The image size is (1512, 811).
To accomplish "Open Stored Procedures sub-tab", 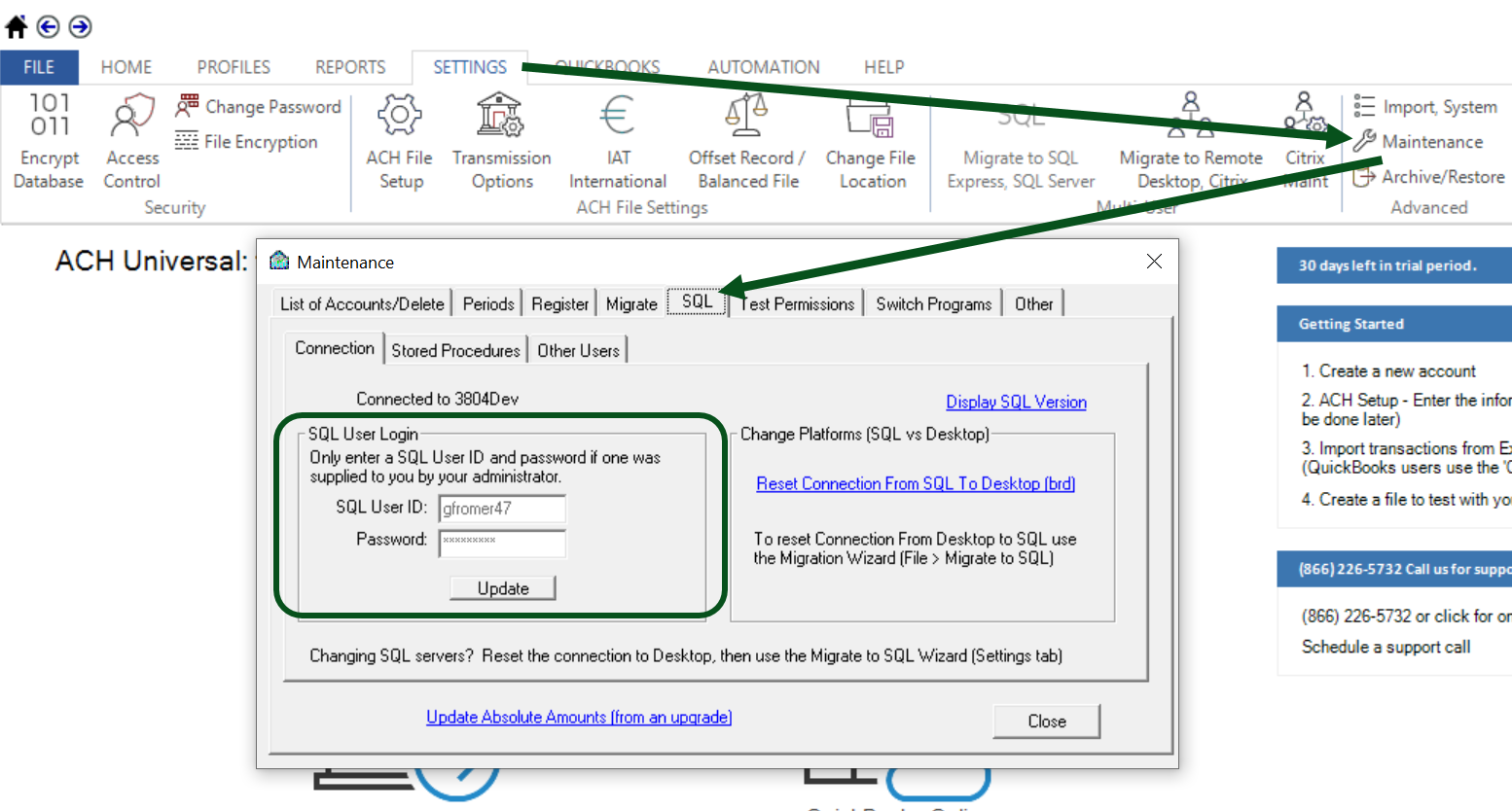I will coord(455,350).
